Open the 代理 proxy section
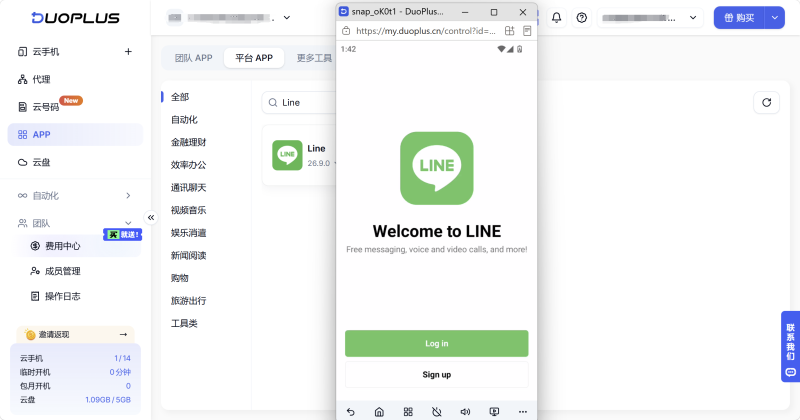The width and height of the screenshot is (800, 420). [41, 79]
